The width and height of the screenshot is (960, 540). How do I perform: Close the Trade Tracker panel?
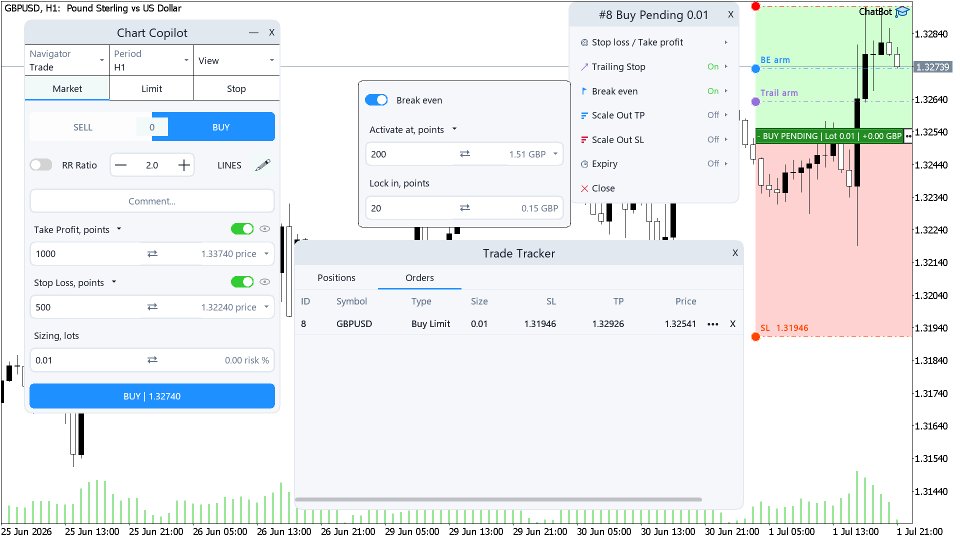click(x=735, y=253)
